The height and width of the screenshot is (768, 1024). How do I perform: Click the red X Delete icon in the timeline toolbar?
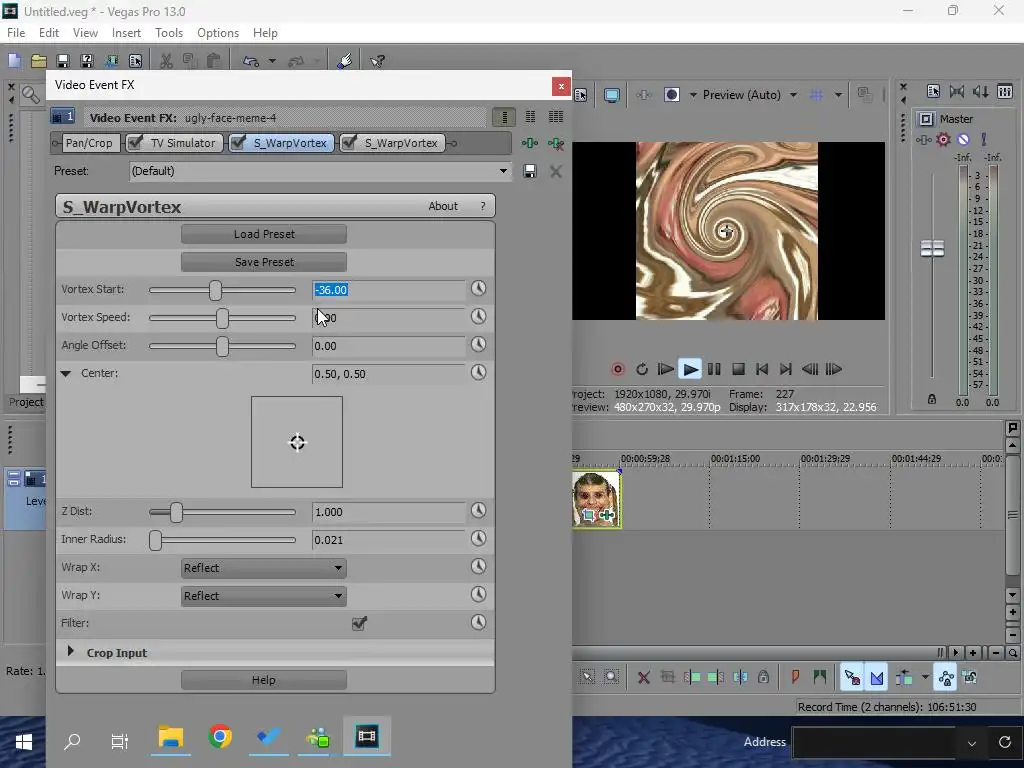point(643,677)
